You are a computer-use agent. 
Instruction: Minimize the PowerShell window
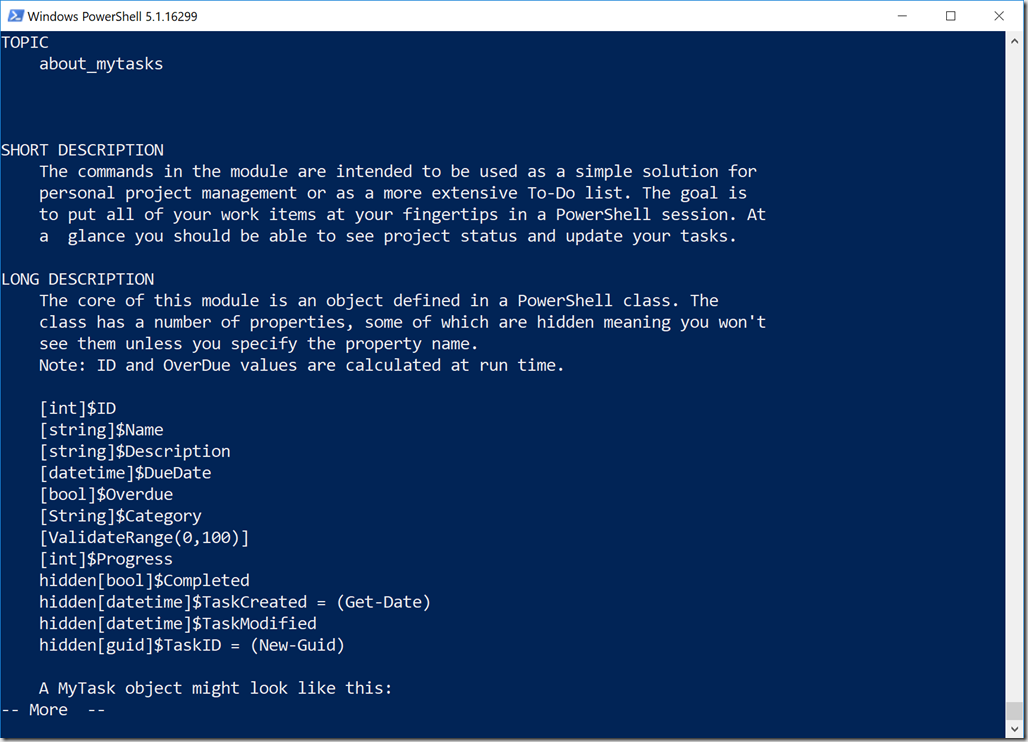click(x=902, y=16)
